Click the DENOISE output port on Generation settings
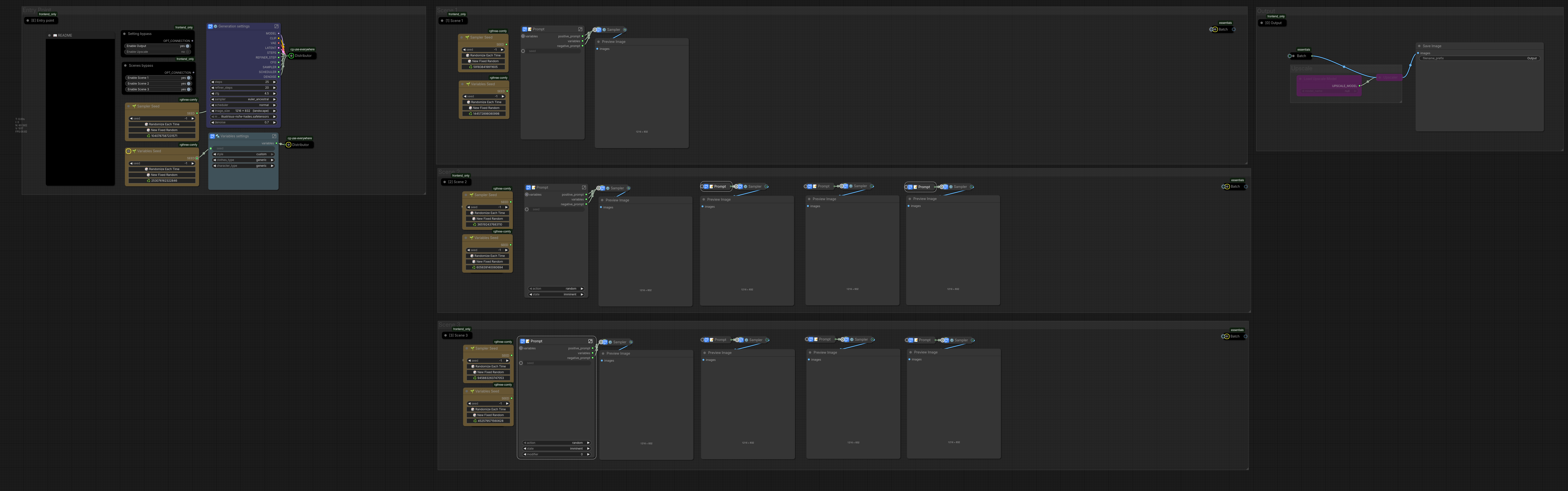Image resolution: width=1568 pixels, height=491 pixels. (279, 77)
